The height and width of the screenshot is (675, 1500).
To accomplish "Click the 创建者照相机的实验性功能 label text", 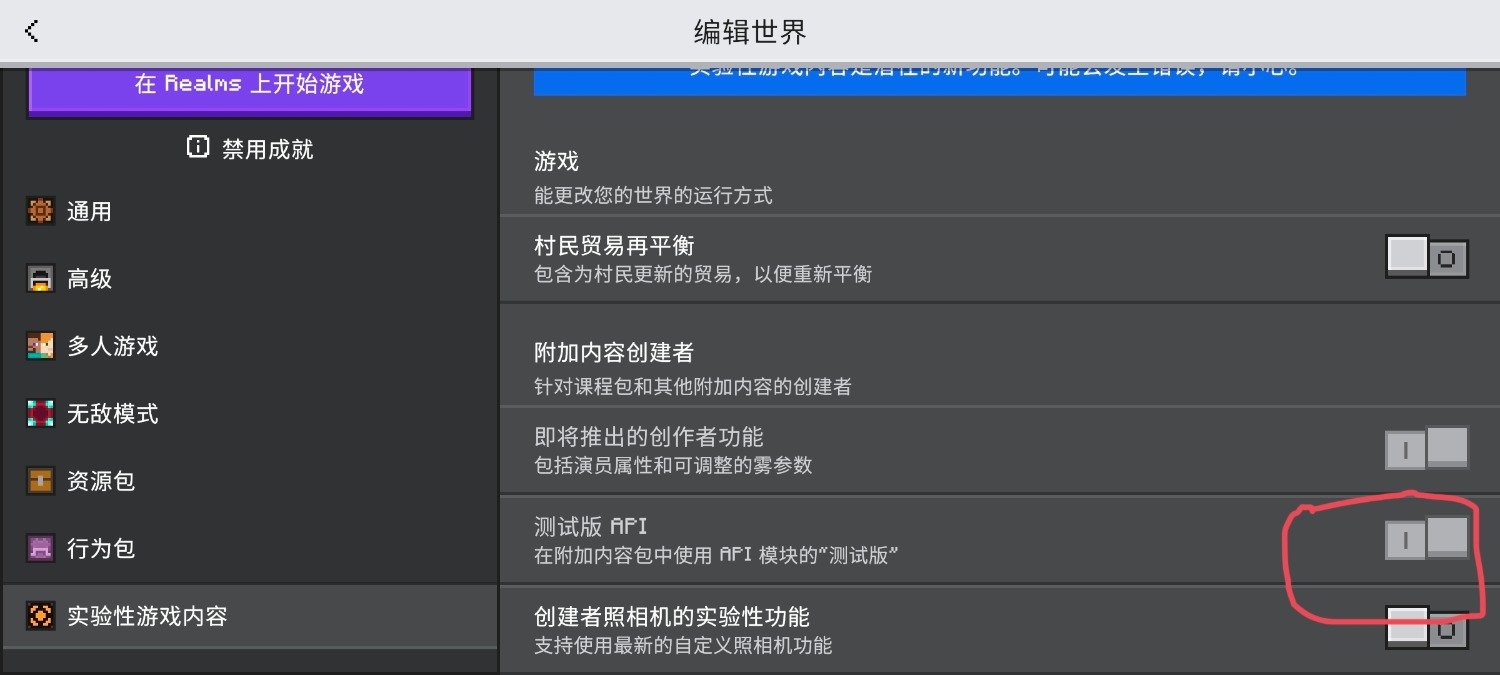I will pyautogui.click(x=672, y=616).
